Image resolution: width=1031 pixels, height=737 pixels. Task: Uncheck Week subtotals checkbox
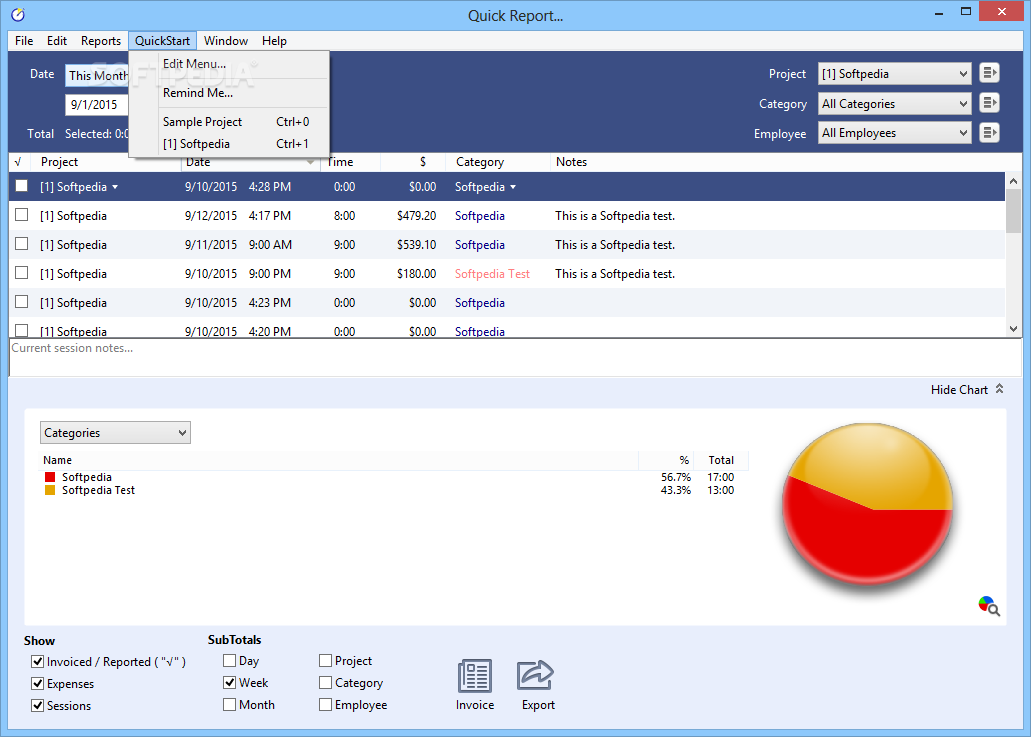click(x=229, y=682)
